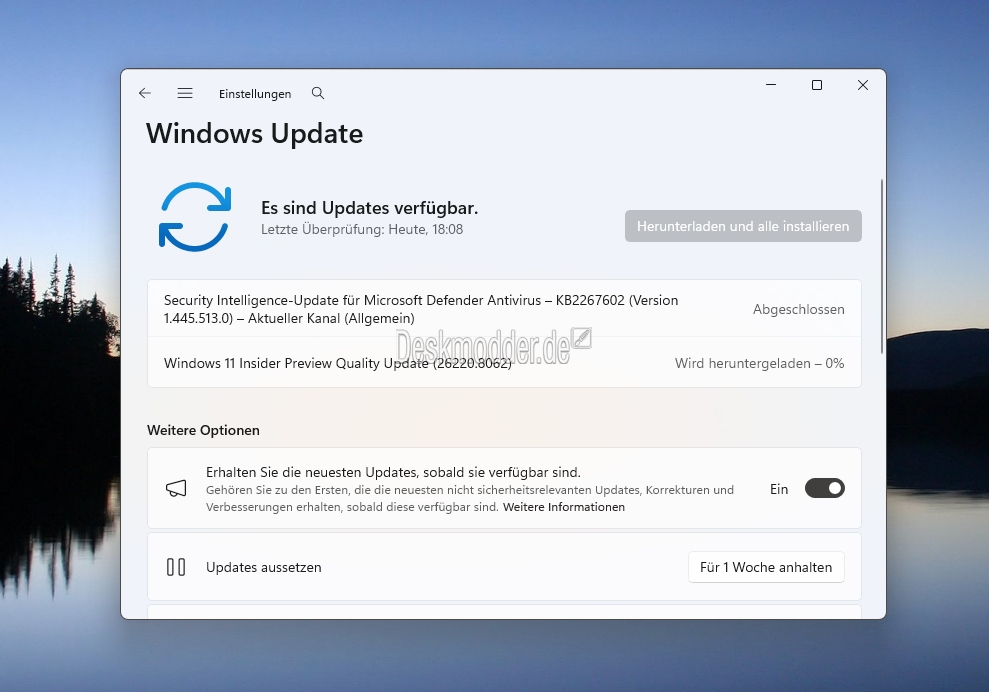The height and width of the screenshot is (692, 989).
Task: Click the search magnifier icon
Action: 318,93
